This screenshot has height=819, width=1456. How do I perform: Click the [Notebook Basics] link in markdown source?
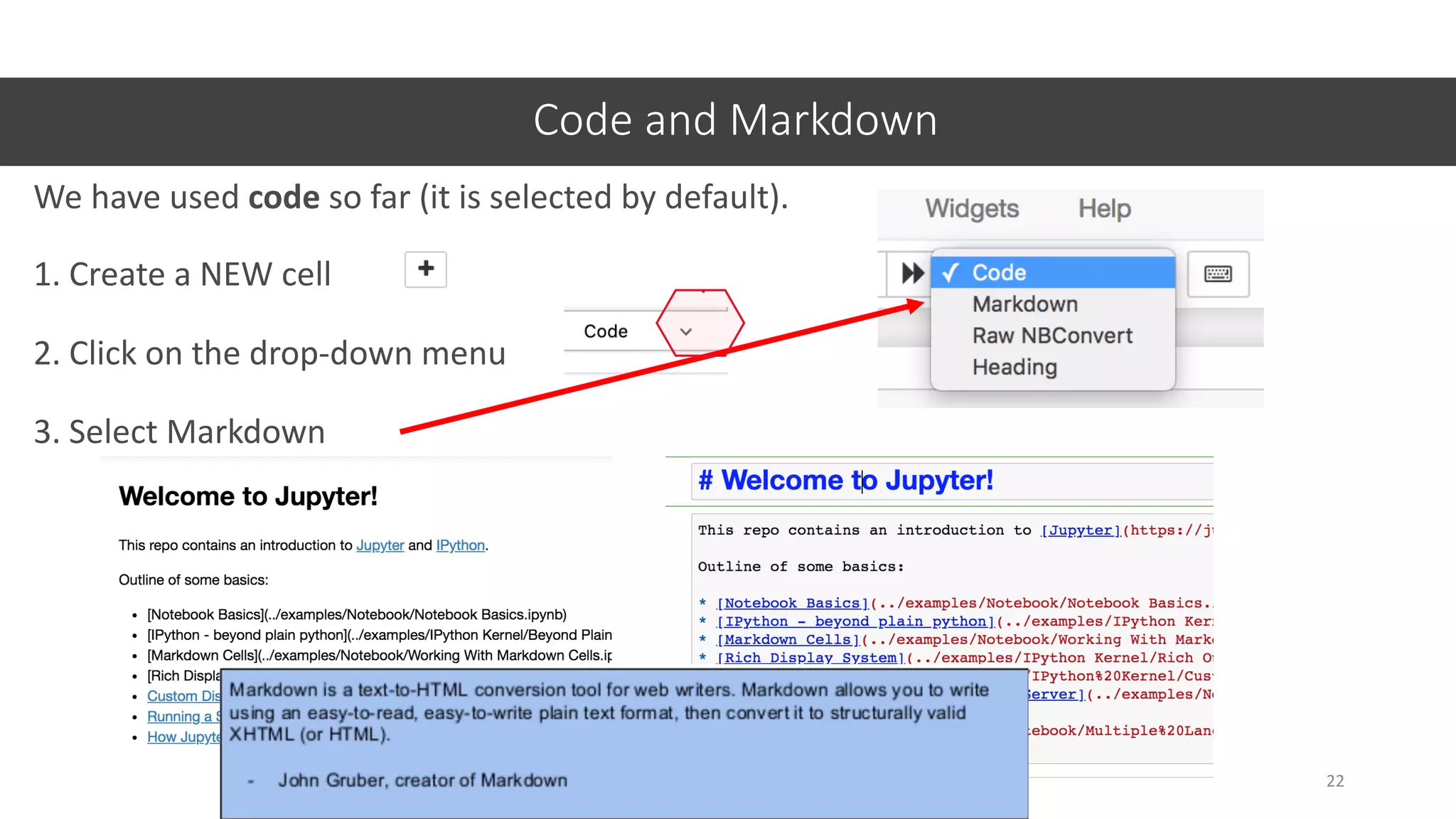(x=793, y=604)
